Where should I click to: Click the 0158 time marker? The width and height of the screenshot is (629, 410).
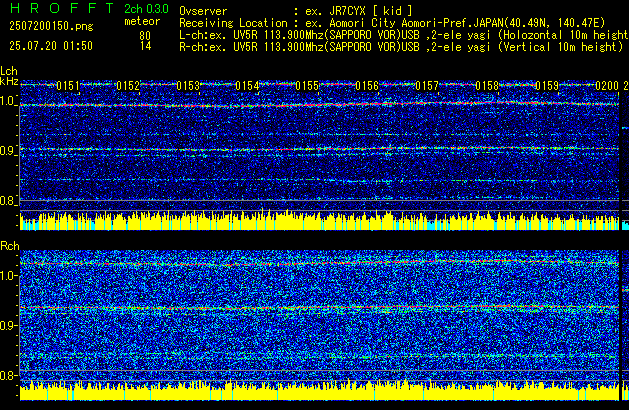(487, 86)
